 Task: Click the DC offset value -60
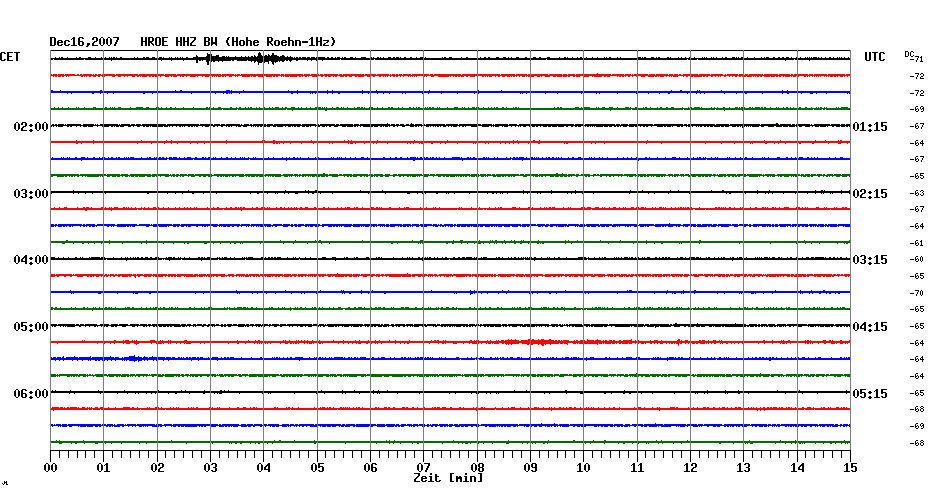point(917,260)
